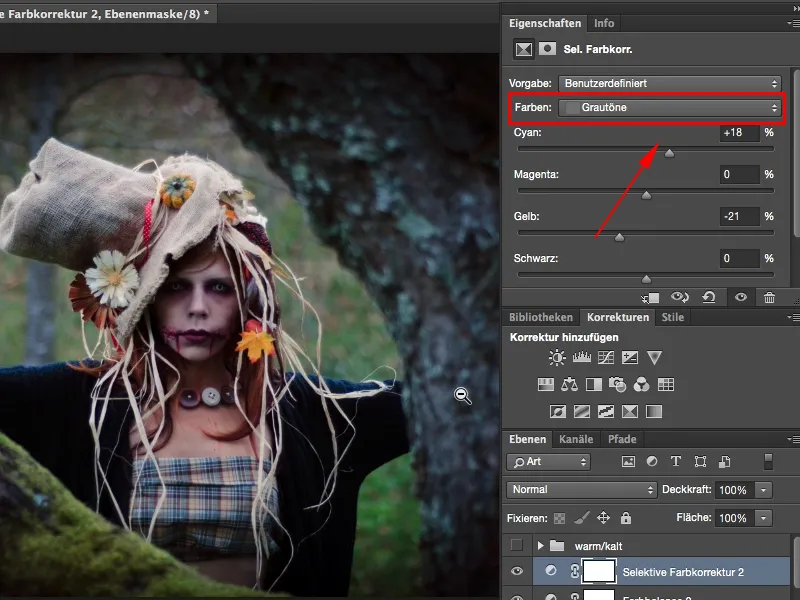Add Posterize adjustment icon

582,411
